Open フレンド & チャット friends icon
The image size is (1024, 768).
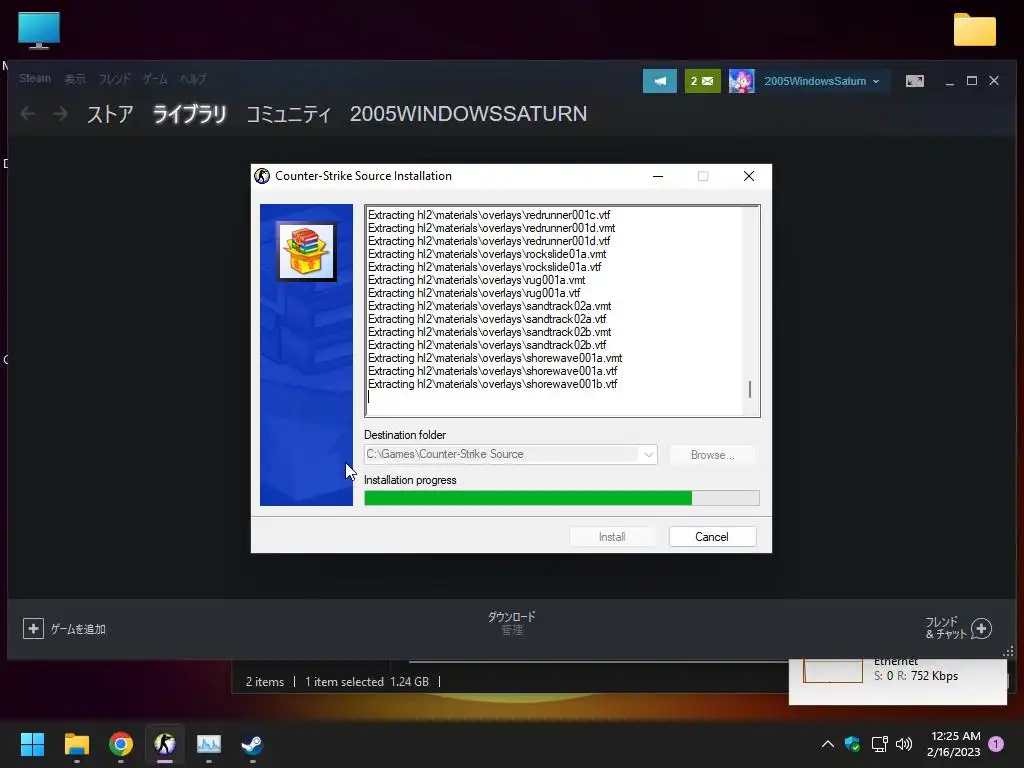pyautogui.click(x=981, y=629)
